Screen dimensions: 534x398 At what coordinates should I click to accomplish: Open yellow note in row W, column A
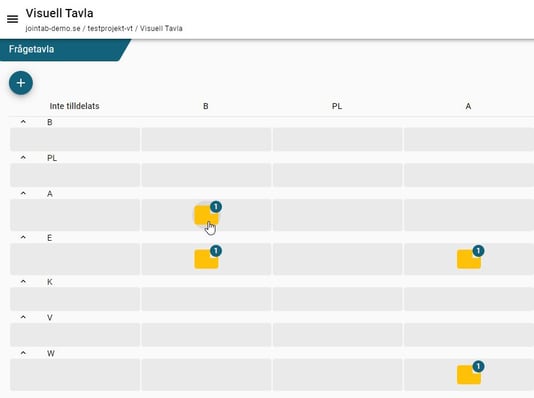pos(469,375)
